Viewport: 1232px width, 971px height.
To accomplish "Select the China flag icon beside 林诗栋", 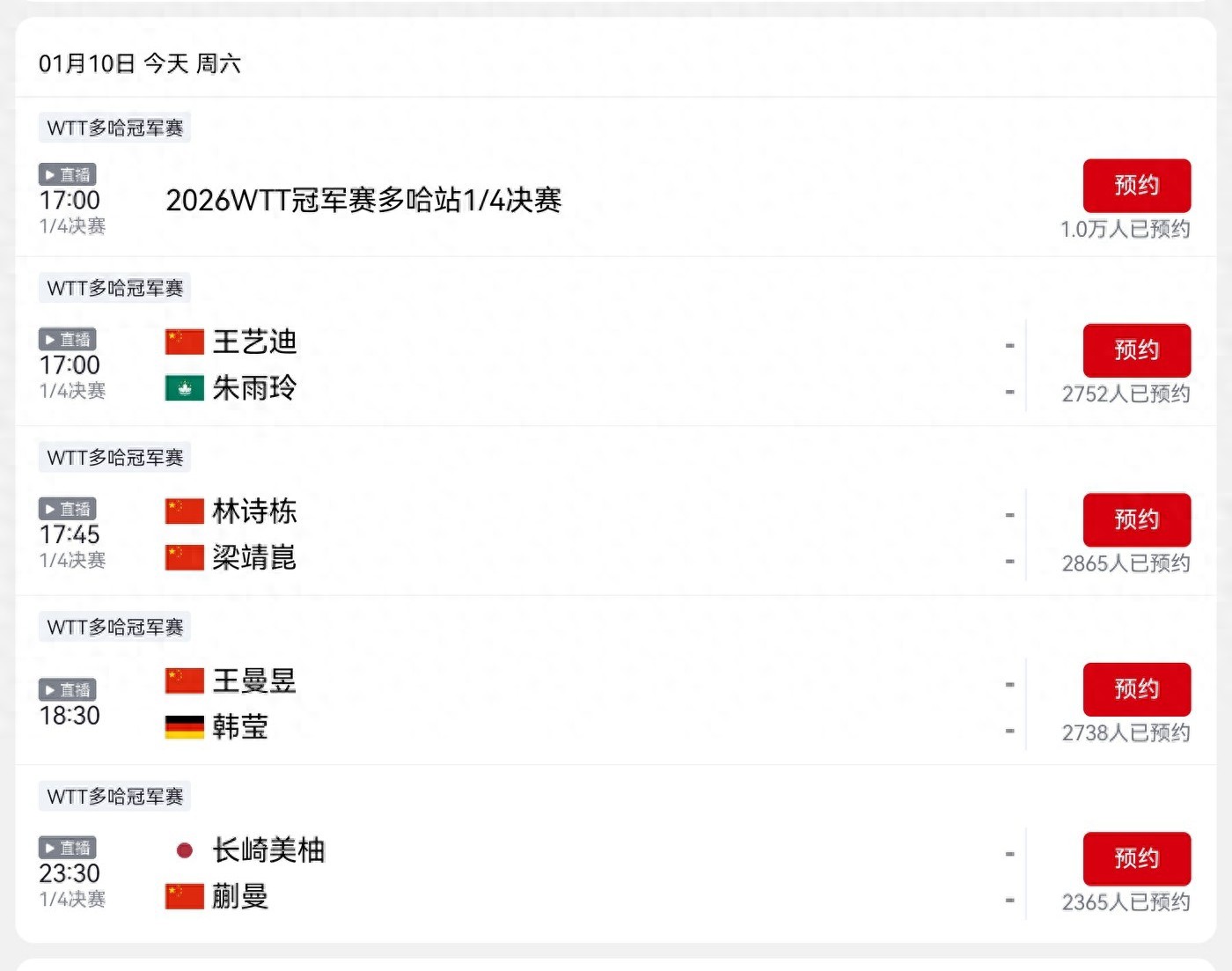I will [182, 509].
